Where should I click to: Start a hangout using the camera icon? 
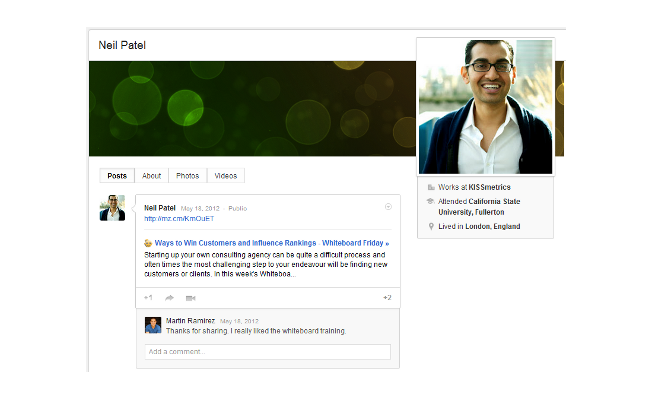tap(190, 297)
